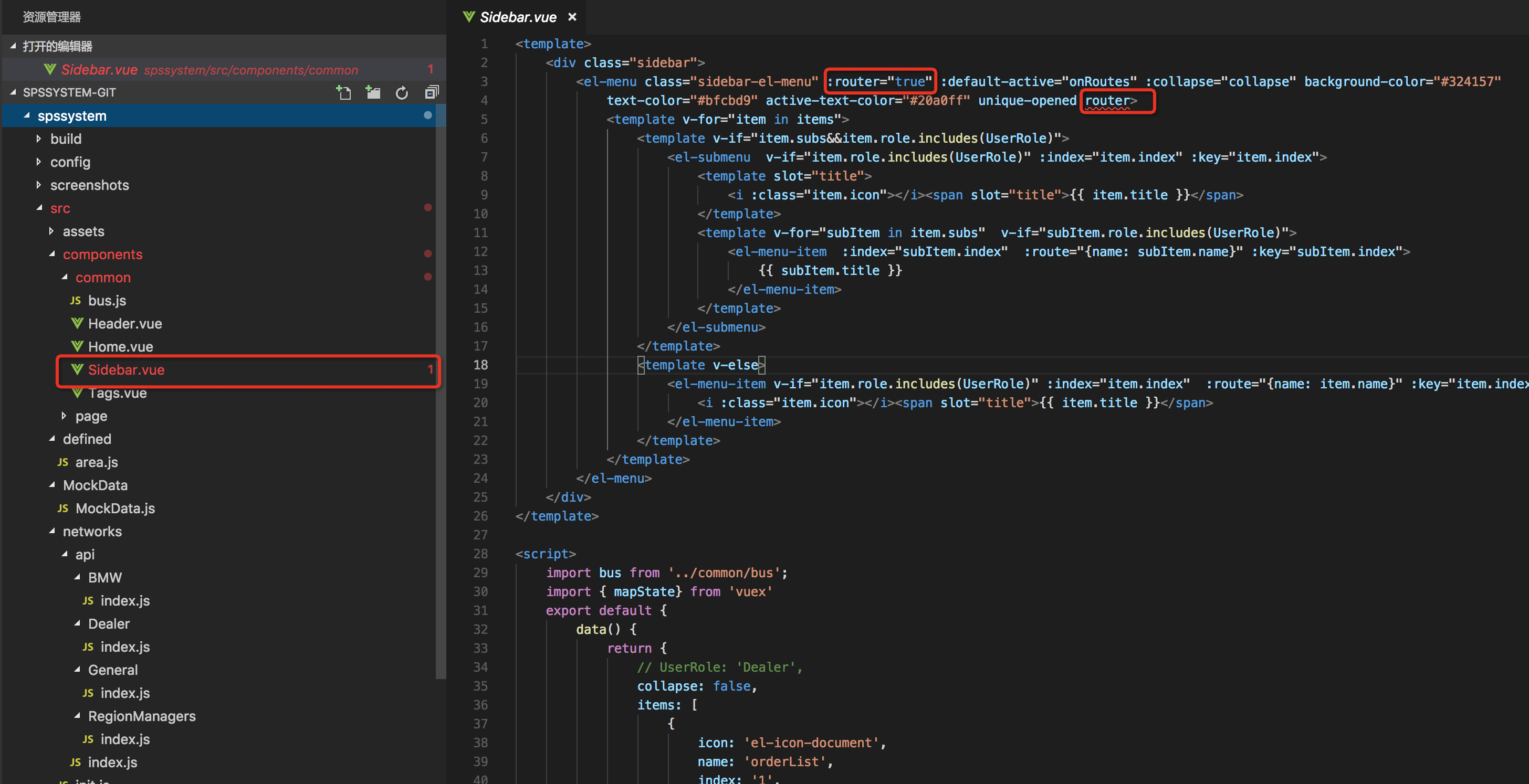The width and height of the screenshot is (1529, 784).
Task: Click line number 18 in the gutter
Action: click(x=480, y=365)
